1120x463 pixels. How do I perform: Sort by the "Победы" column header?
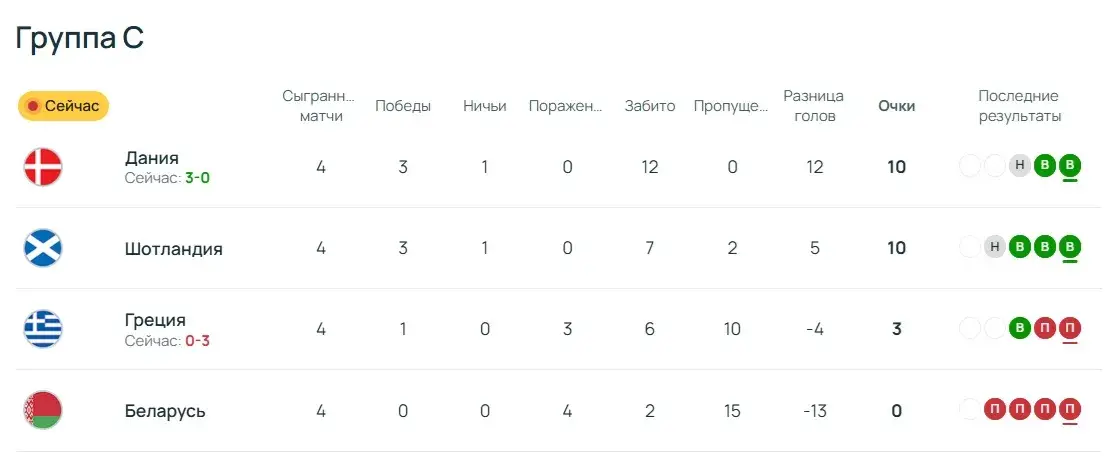[x=403, y=106]
